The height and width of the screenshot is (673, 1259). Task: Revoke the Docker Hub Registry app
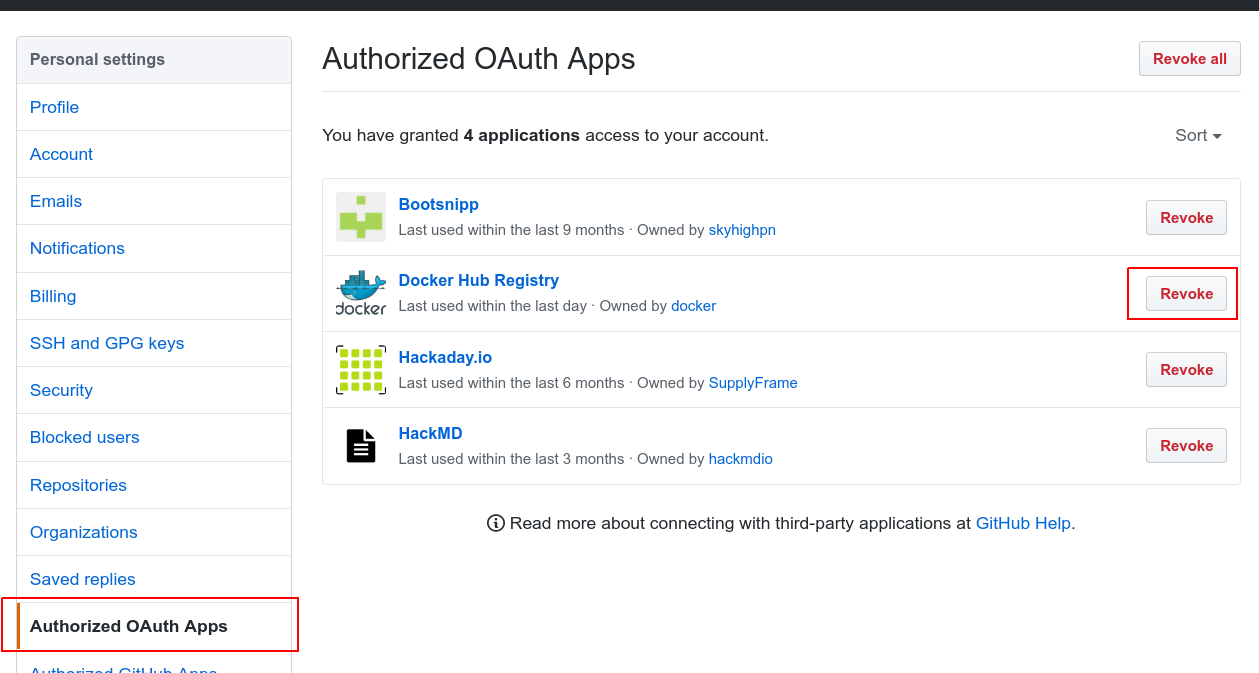pyautogui.click(x=1186, y=293)
